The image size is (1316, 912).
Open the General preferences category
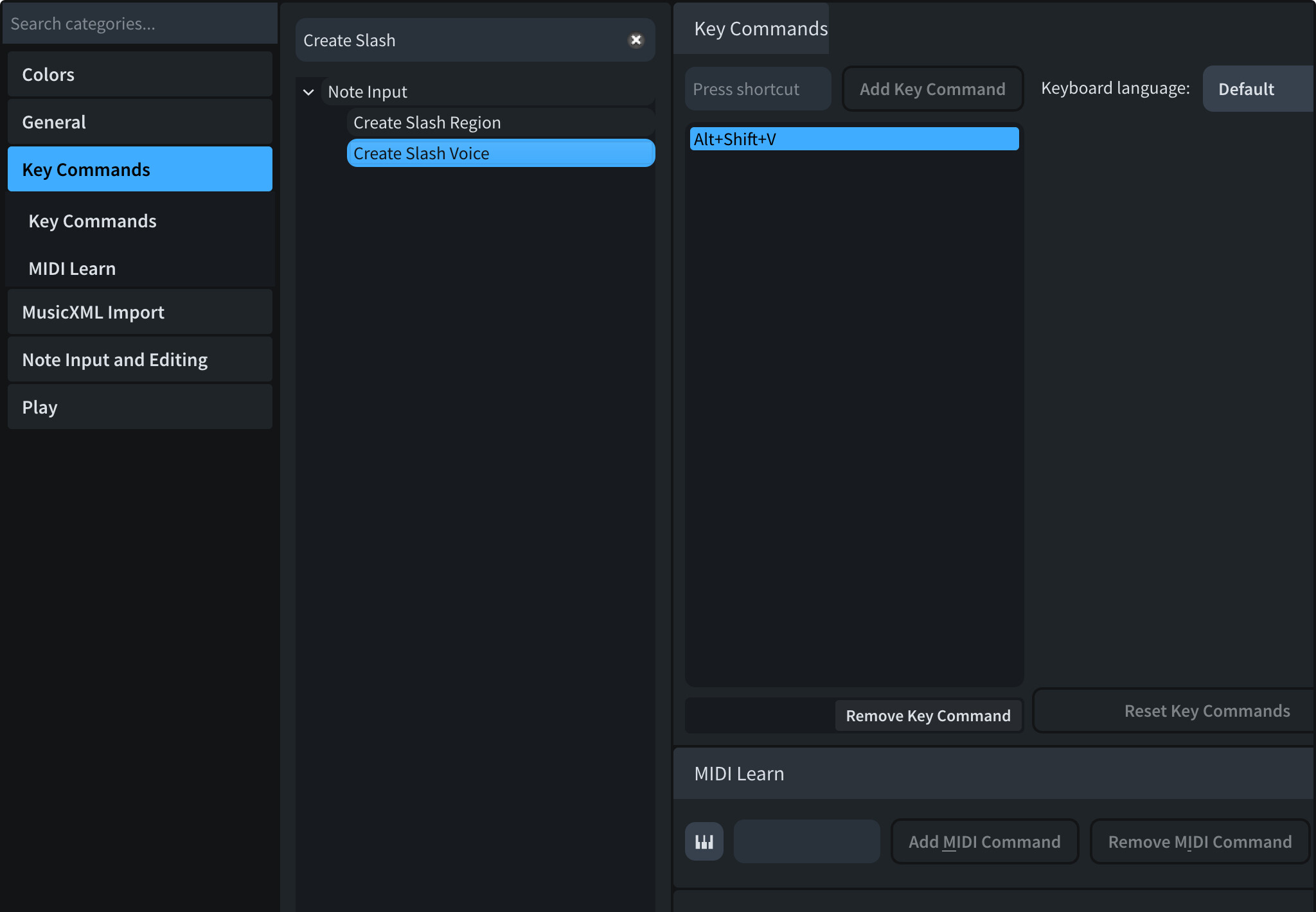click(139, 122)
